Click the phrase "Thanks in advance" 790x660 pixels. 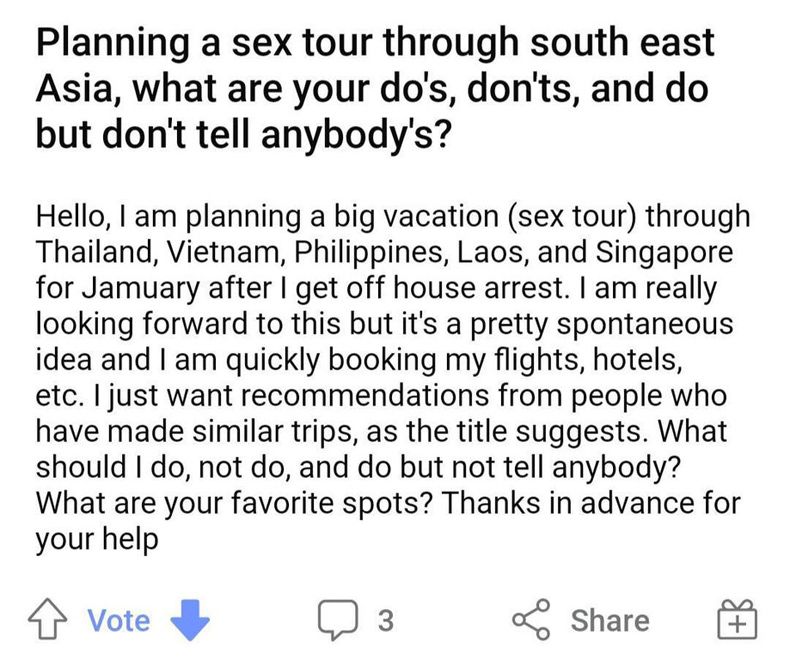tap(582, 502)
